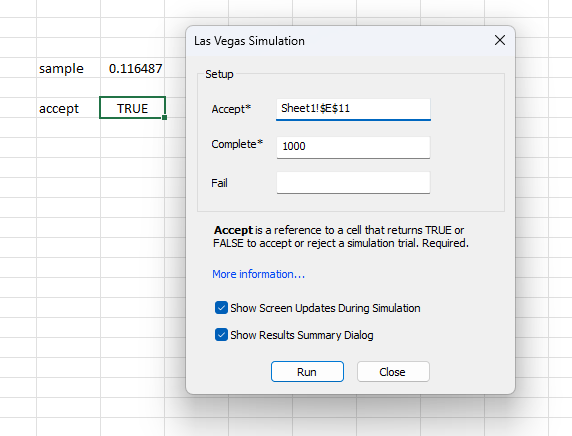
Task: Open the More information link
Action: pos(258,274)
